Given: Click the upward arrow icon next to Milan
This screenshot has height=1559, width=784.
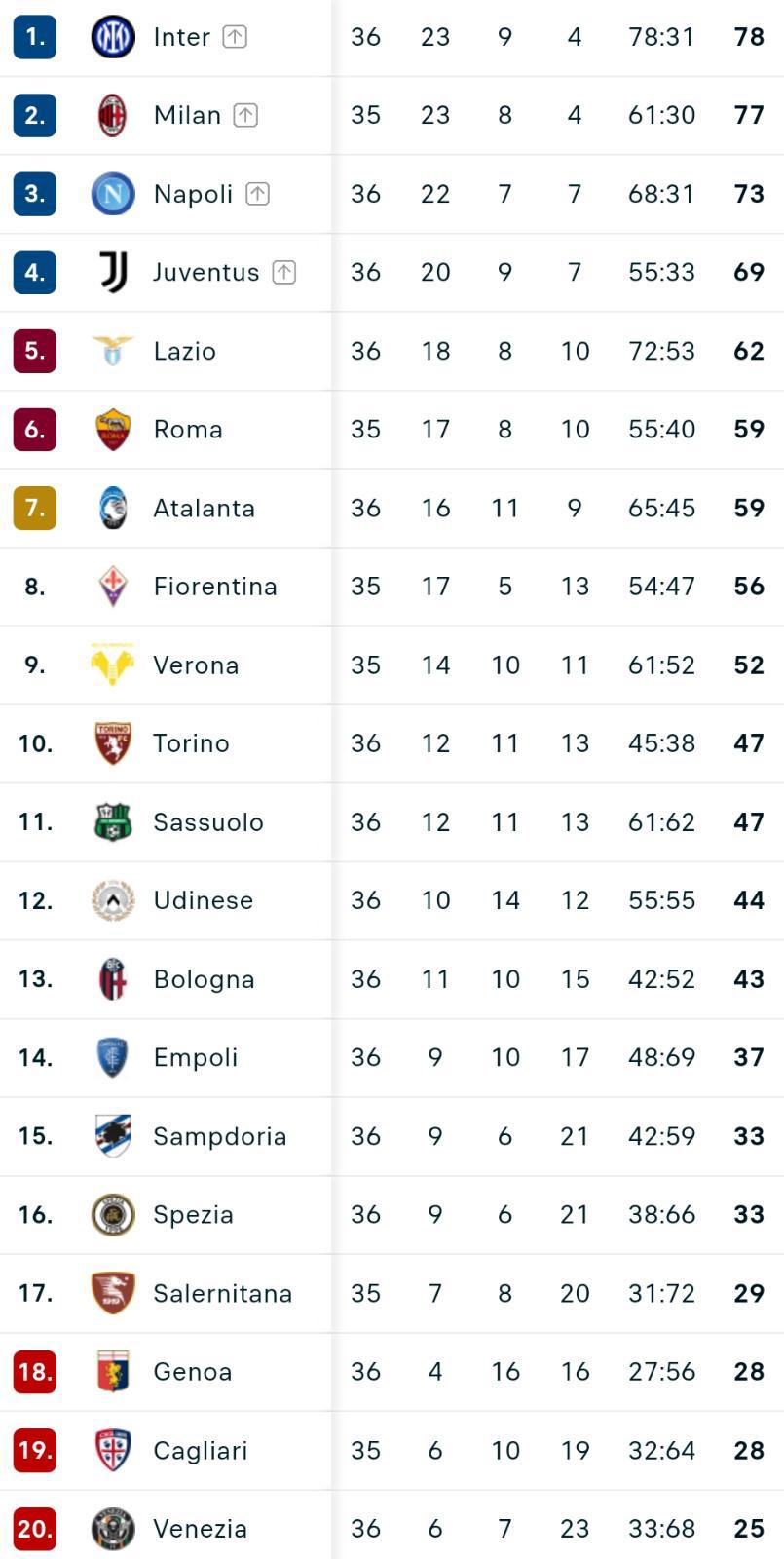Looking at the screenshot, I should (245, 115).
